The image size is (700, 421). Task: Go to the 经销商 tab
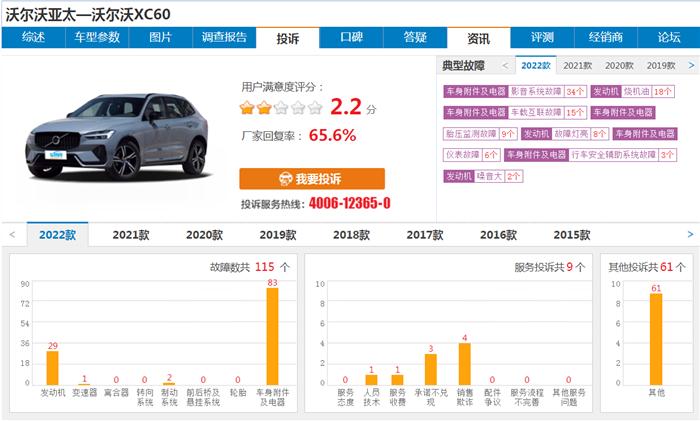point(606,38)
